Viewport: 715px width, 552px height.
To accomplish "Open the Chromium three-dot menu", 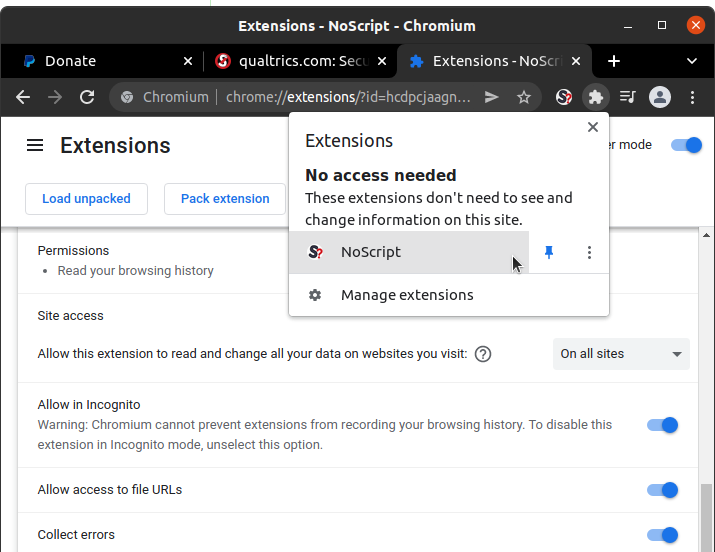I will click(692, 97).
